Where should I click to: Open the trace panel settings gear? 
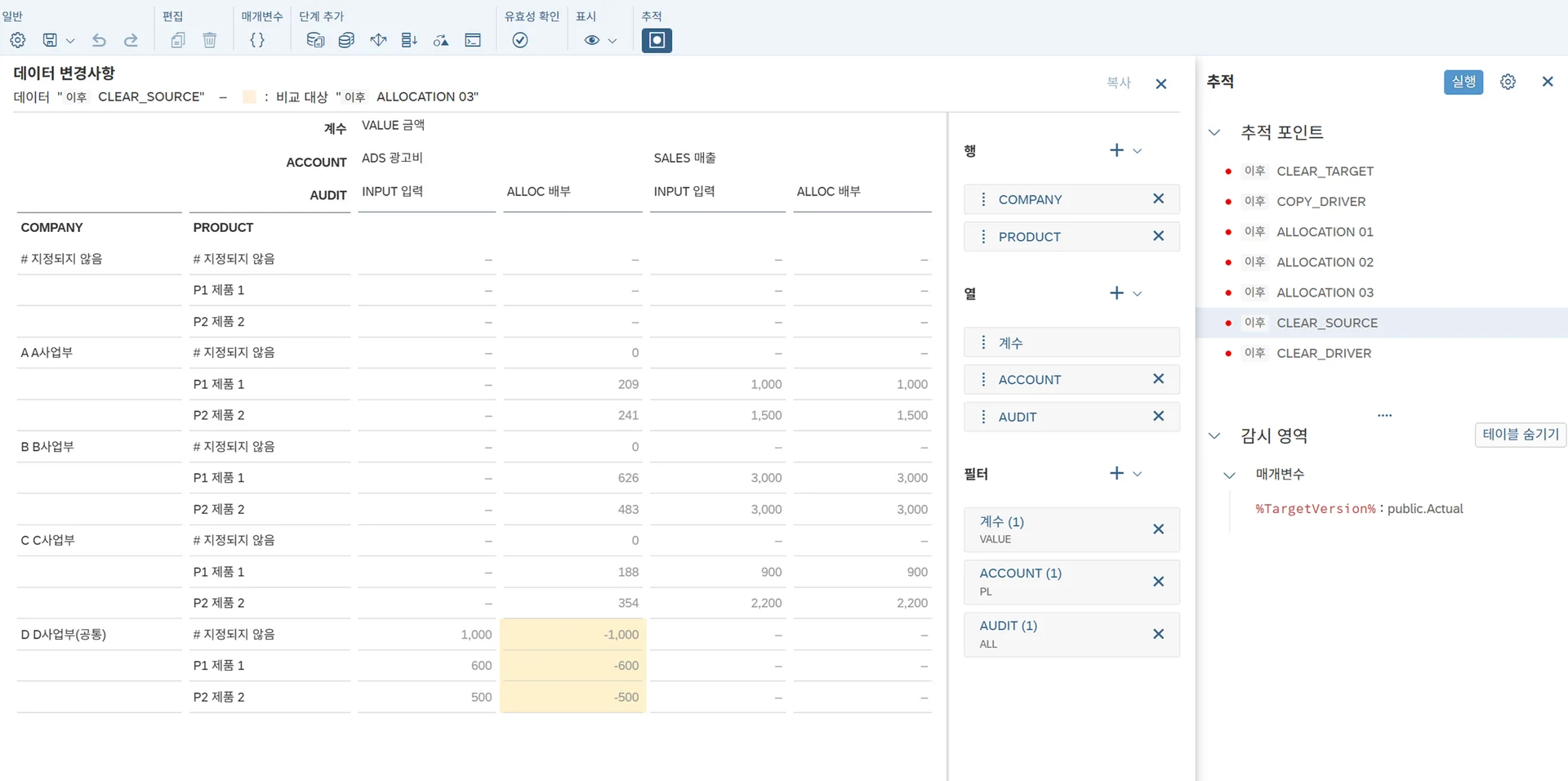(x=1508, y=82)
